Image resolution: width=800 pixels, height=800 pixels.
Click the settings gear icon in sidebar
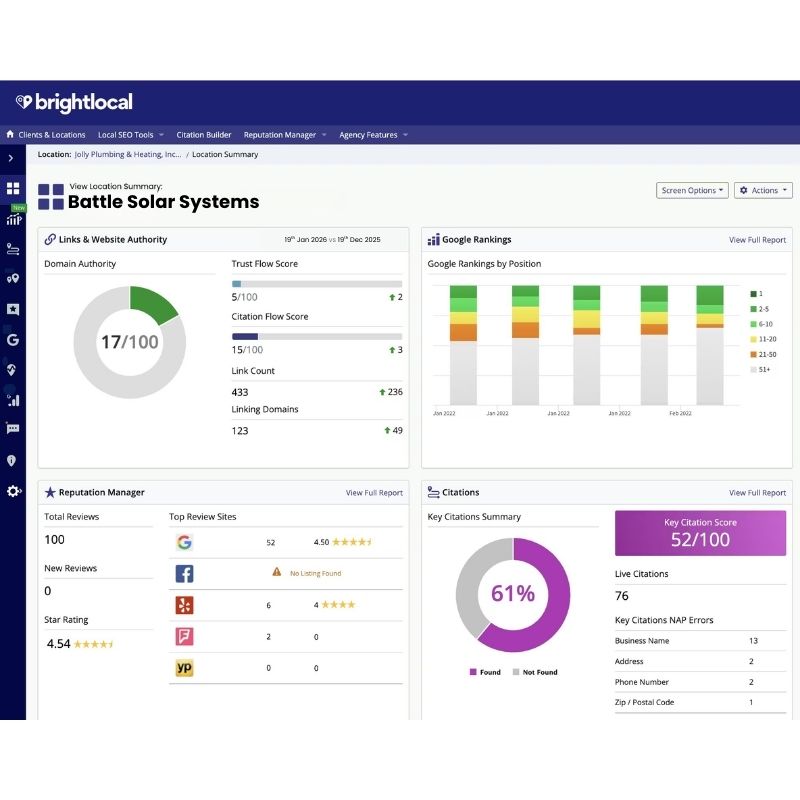tap(13, 491)
